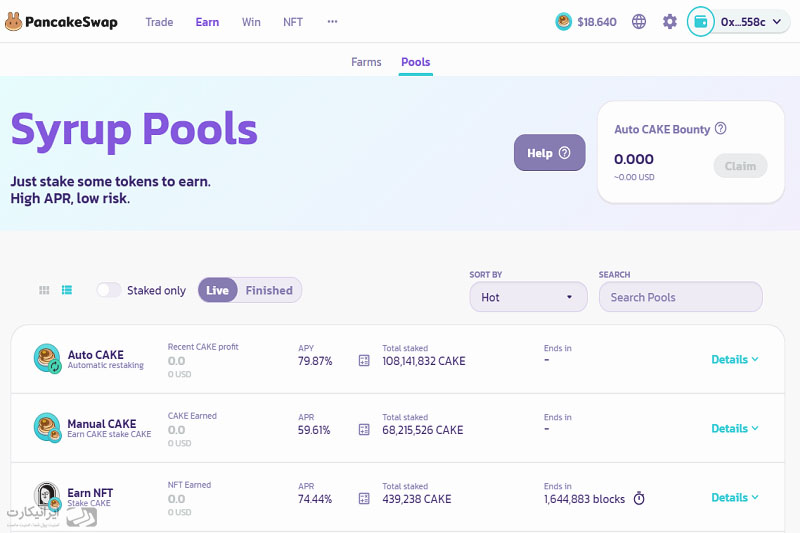Viewport: 800px width, 533px height.
Task: Click the Help button
Action: (549, 153)
